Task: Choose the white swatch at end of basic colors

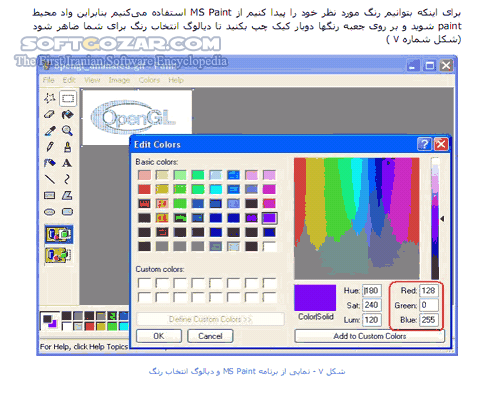Action: pyautogui.click(x=269, y=247)
